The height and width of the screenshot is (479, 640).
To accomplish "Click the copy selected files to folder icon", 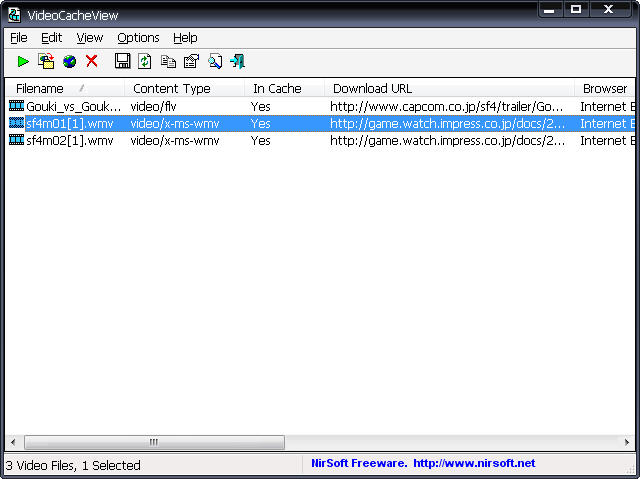I will (46, 61).
